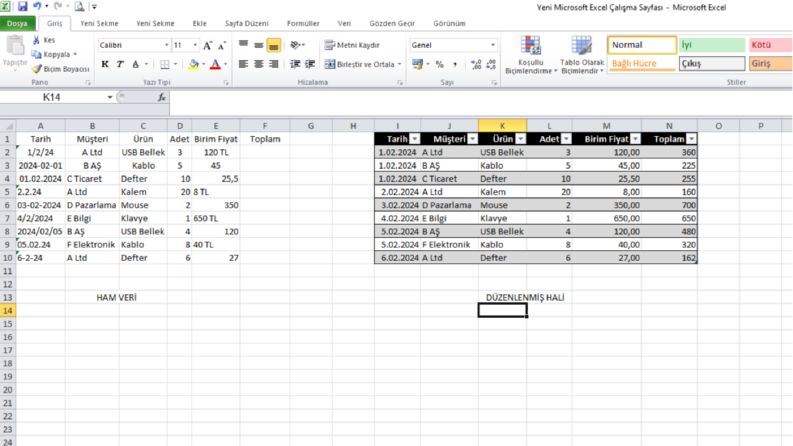Open the Müşteri column filter dropdown

pos(472,139)
